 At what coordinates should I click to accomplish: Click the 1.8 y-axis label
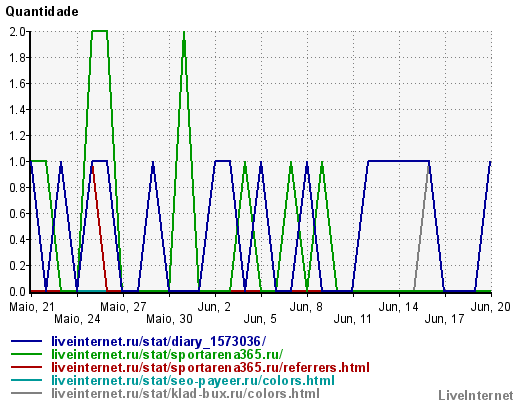pos(18,58)
